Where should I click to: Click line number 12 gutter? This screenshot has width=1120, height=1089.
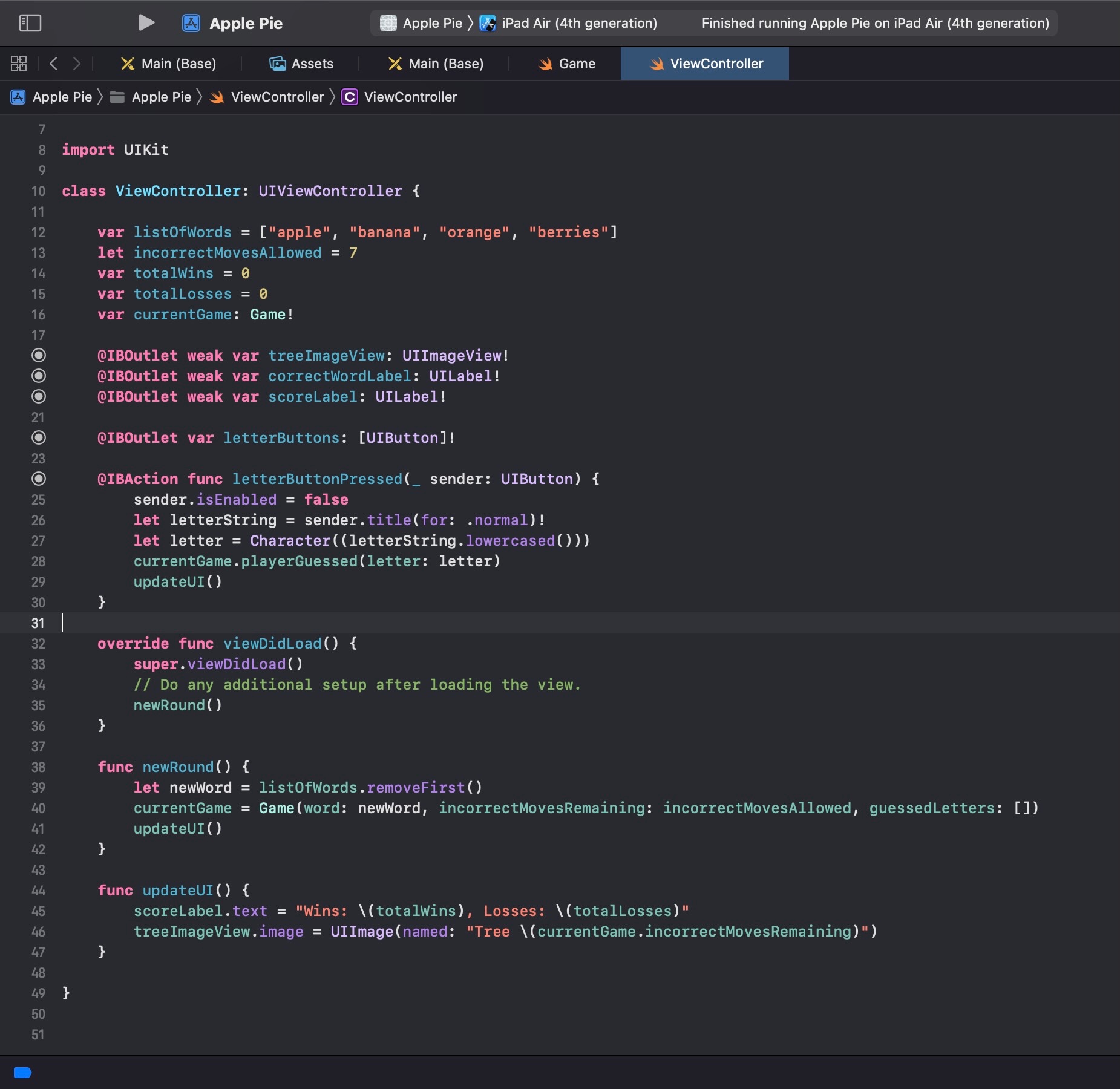[38, 232]
